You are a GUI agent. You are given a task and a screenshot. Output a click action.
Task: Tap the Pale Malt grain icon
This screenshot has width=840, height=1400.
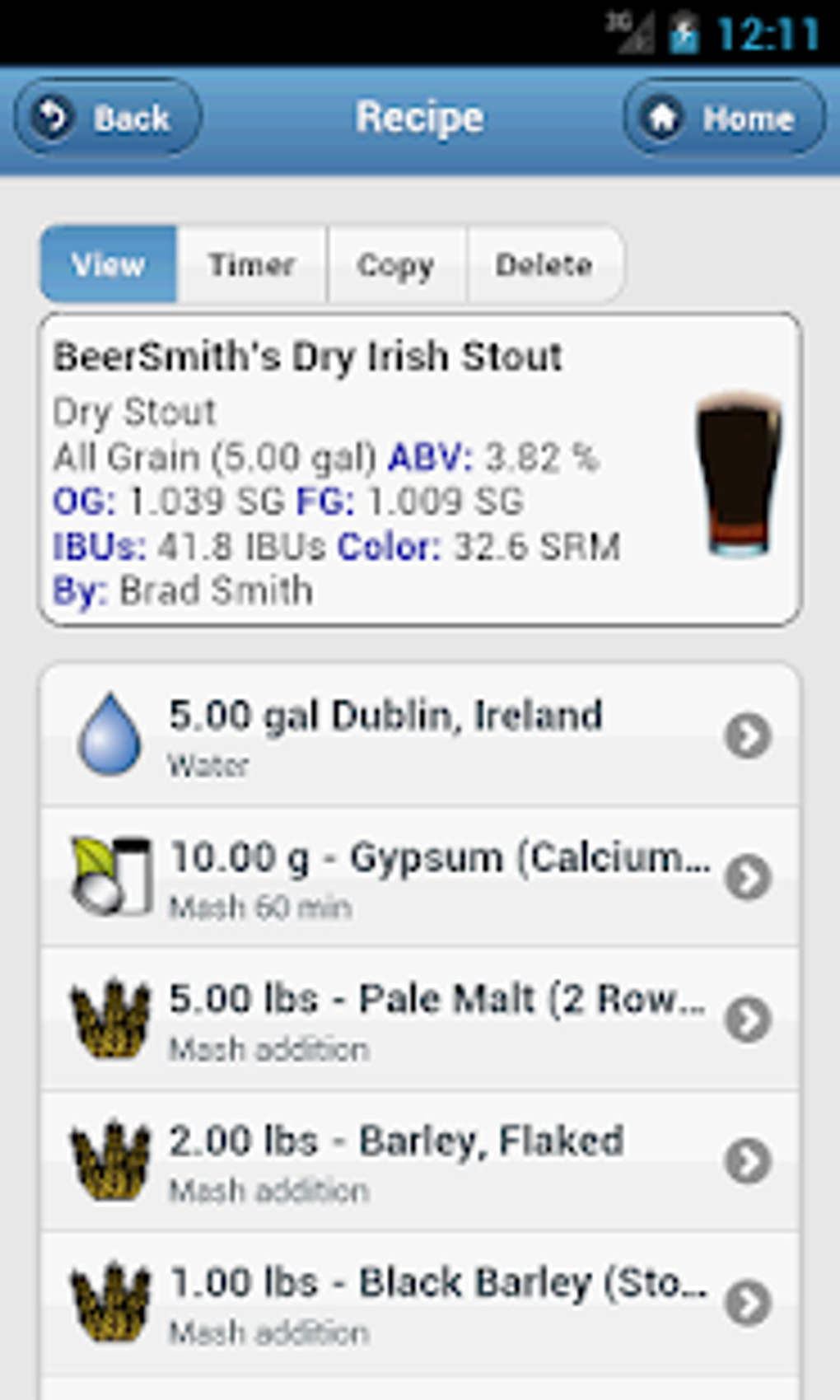(x=110, y=1019)
